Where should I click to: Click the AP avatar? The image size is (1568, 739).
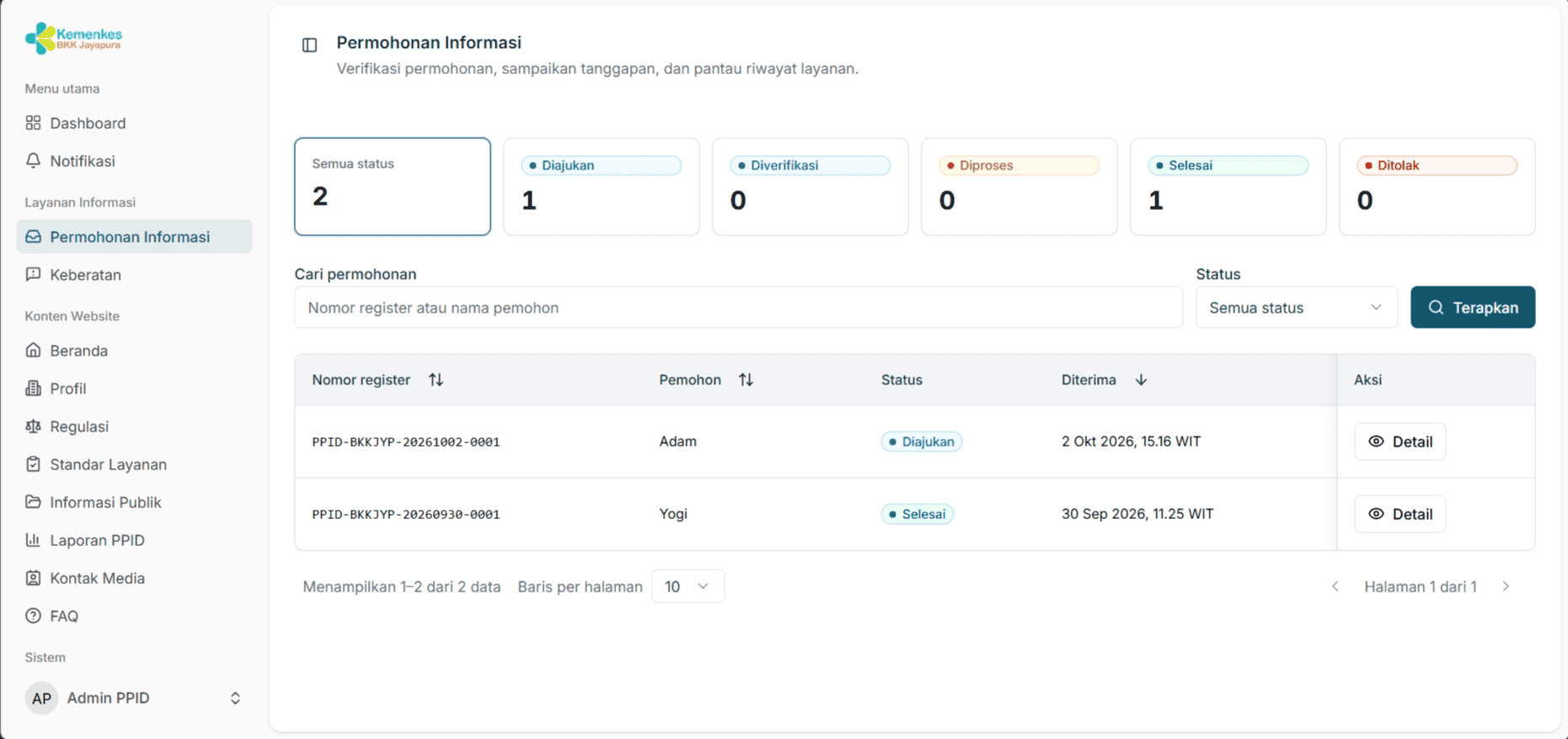[41, 698]
